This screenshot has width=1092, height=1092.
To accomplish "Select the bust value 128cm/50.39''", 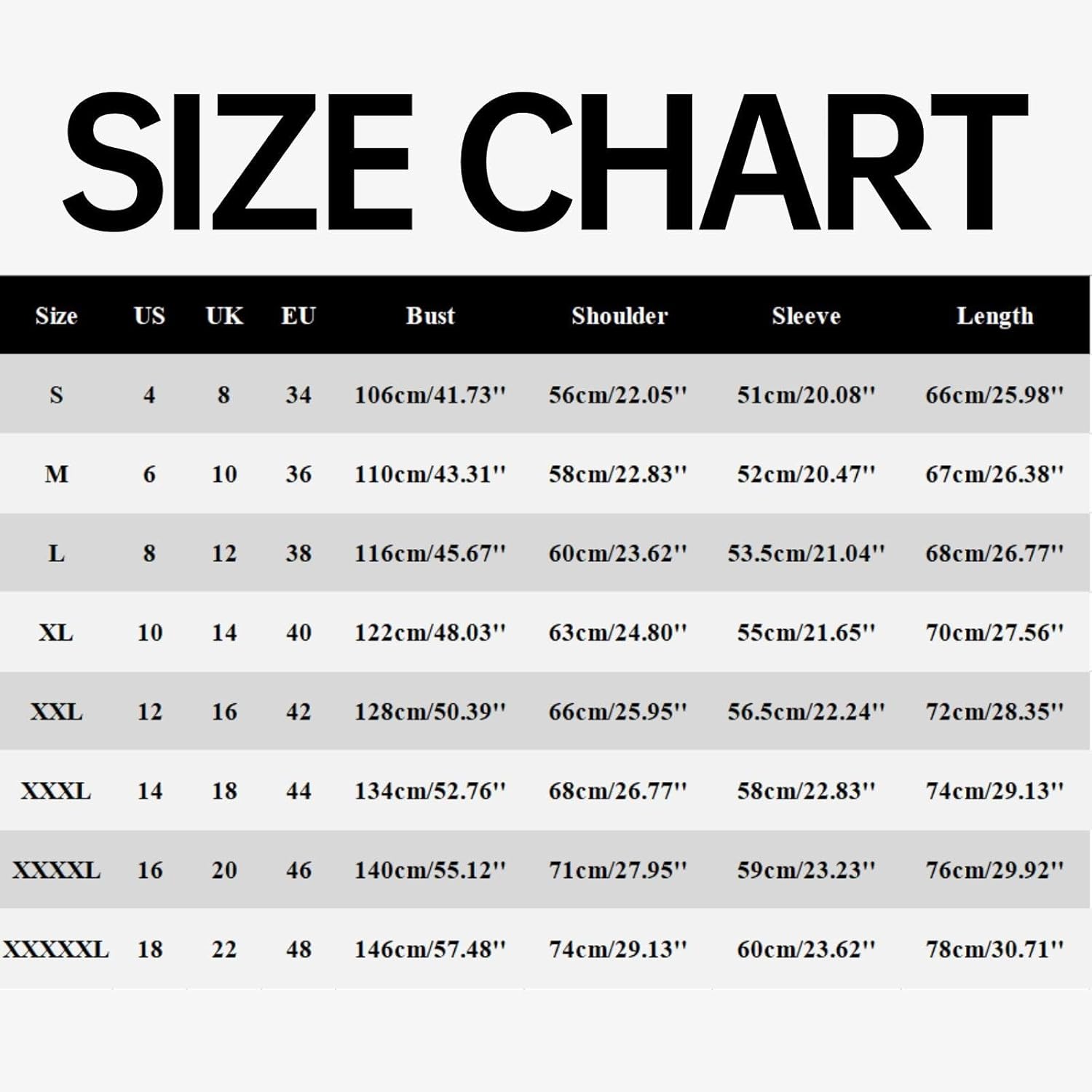I will (430, 712).
